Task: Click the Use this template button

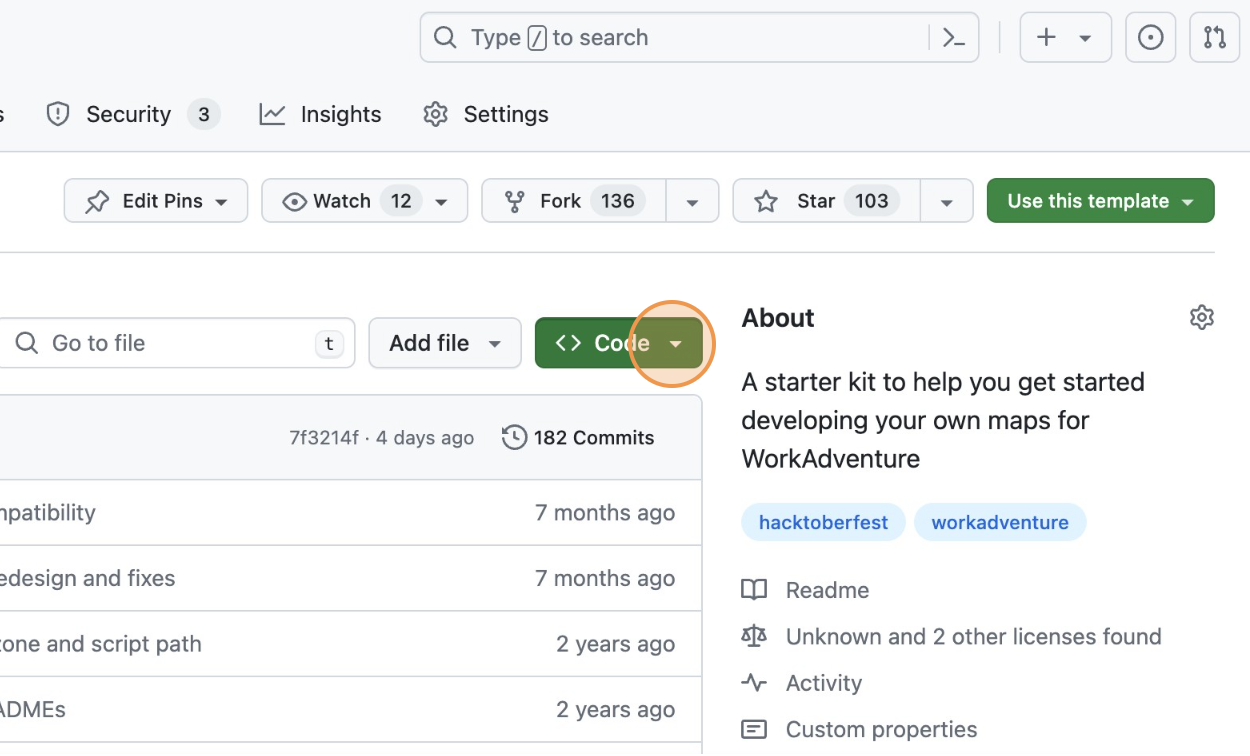Action: point(1100,201)
